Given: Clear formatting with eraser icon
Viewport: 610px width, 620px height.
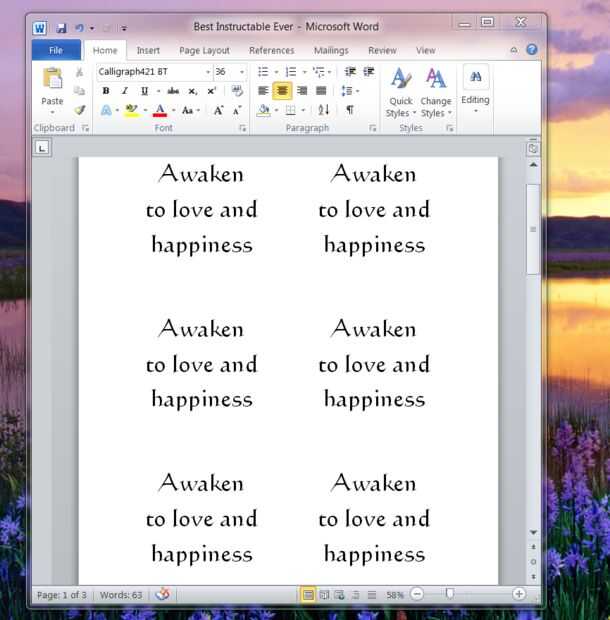Looking at the screenshot, I should click(x=237, y=91).
